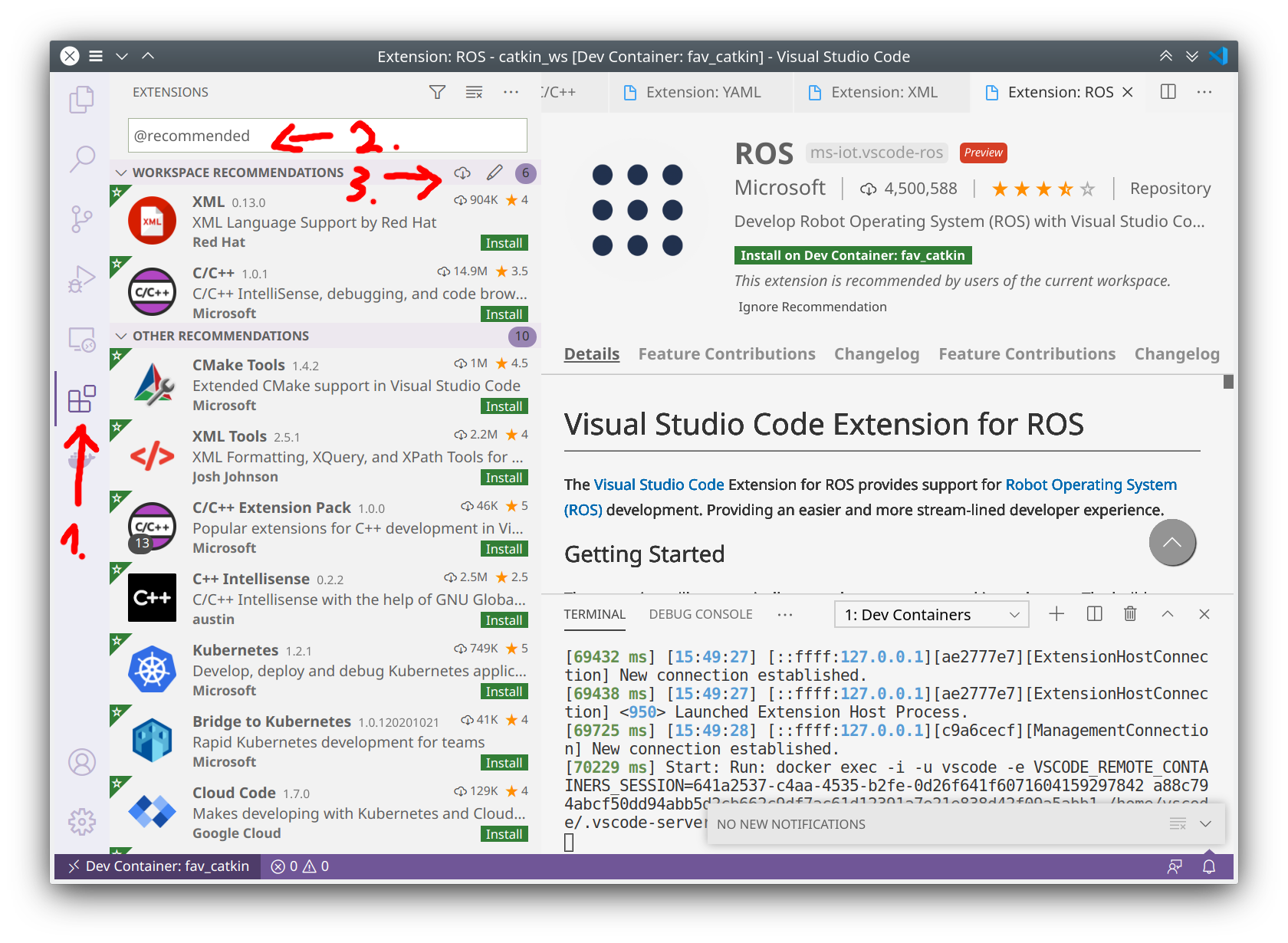Click the details pane scrollbar thumb
Viewport: 1288px width, 943px height.
point(1228,382)
